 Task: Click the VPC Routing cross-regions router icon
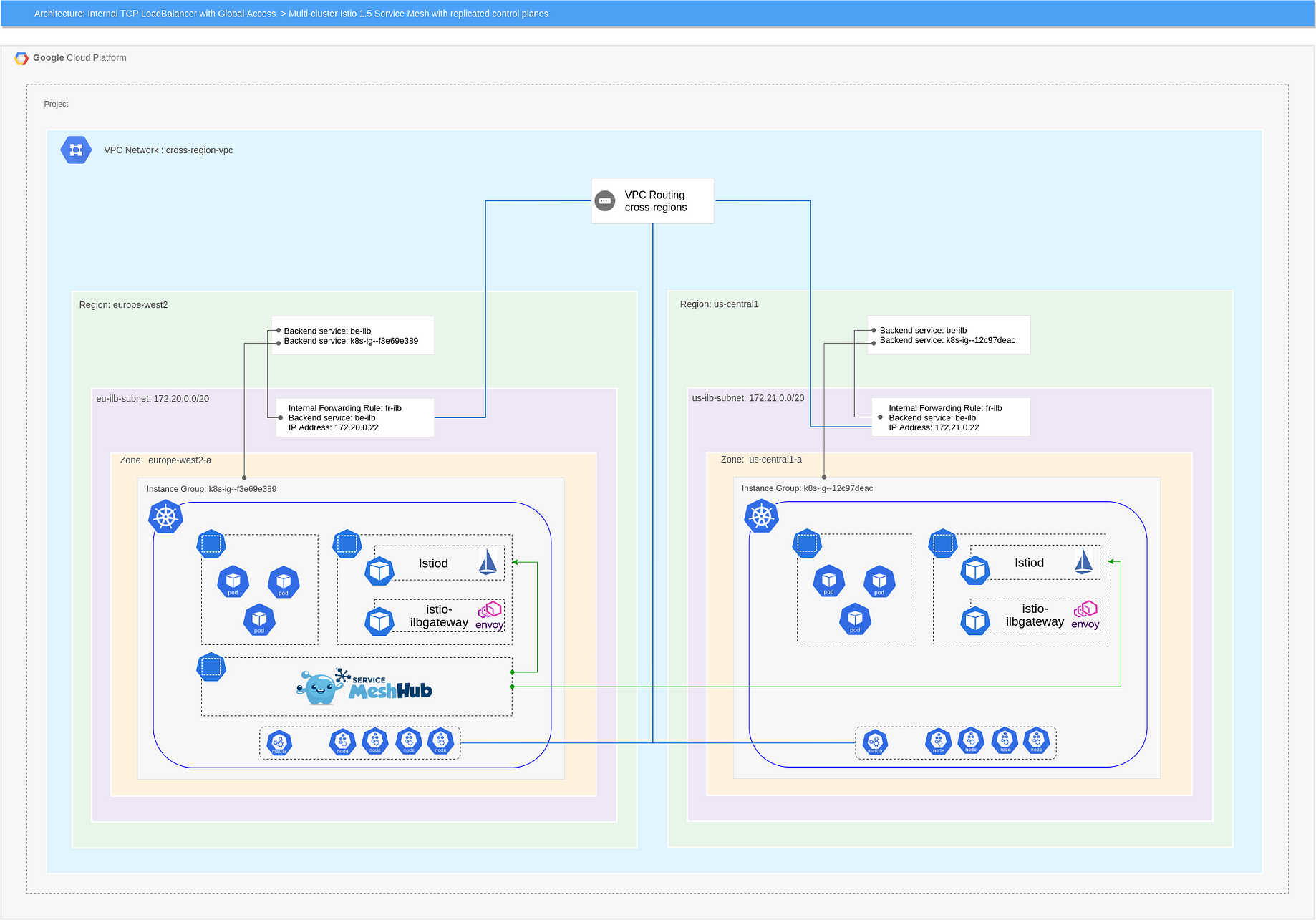click(605, 201)
